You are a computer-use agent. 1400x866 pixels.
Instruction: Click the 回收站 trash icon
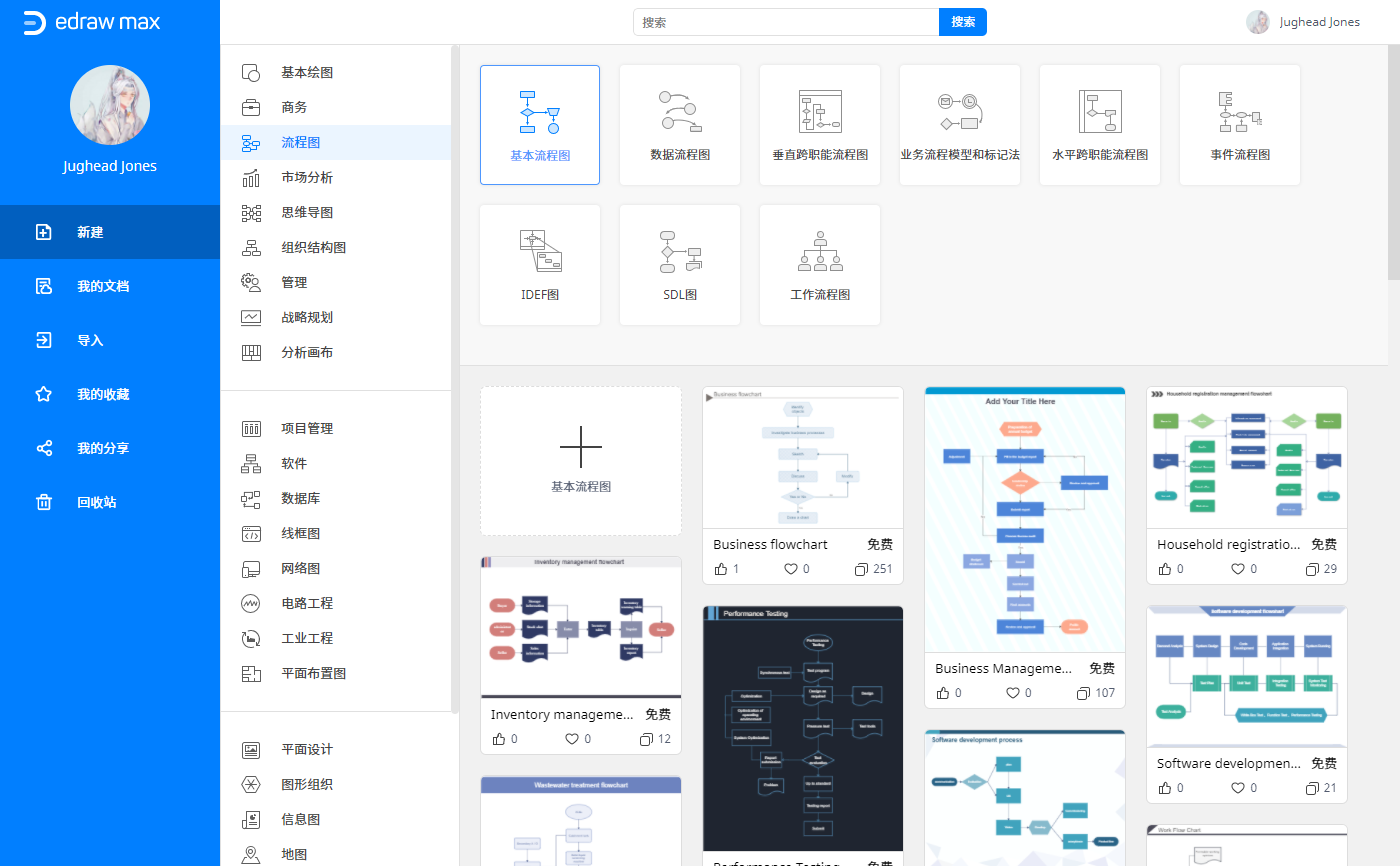click(43, 502)
